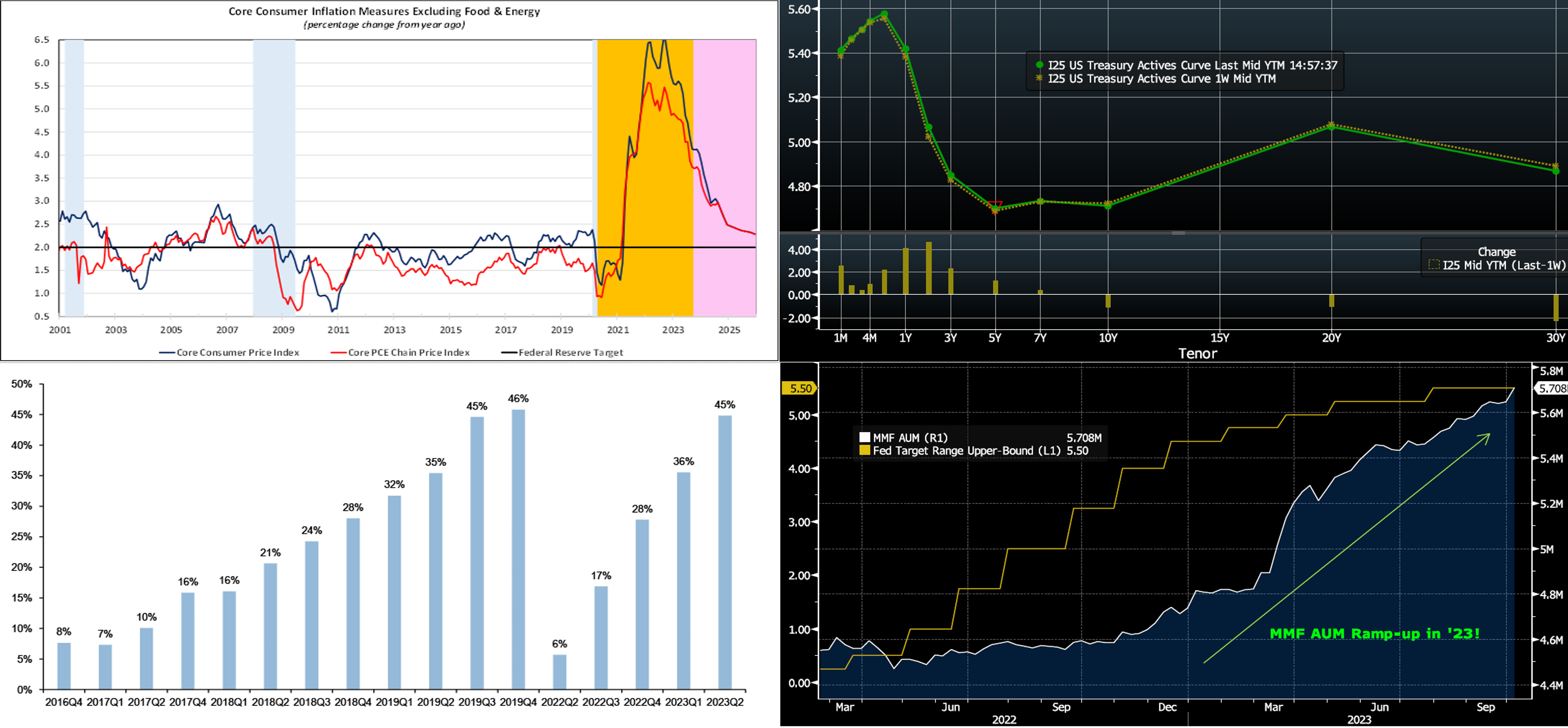Click the yellow 5.50 axis value tag

point(800,388)
